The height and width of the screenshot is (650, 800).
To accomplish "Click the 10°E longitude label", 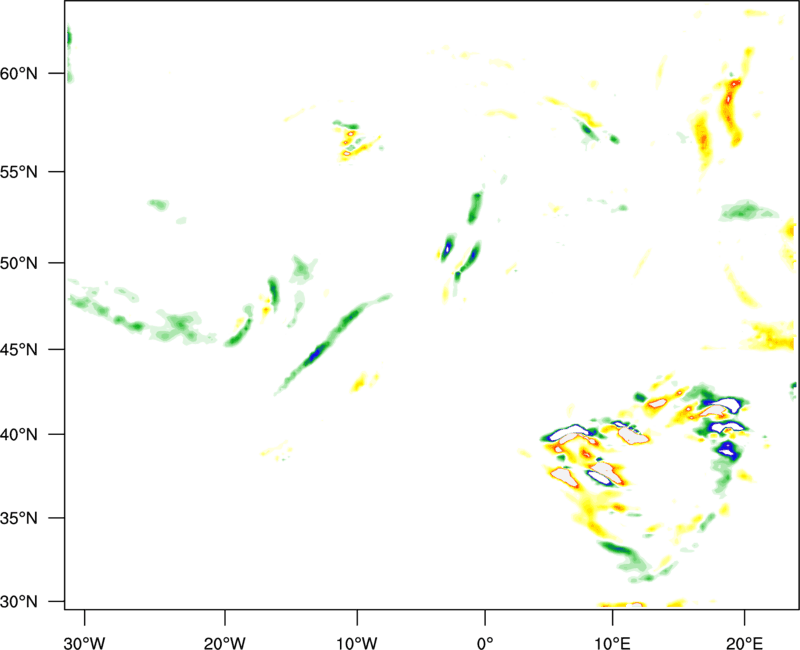I will click(x=612, y=643).
